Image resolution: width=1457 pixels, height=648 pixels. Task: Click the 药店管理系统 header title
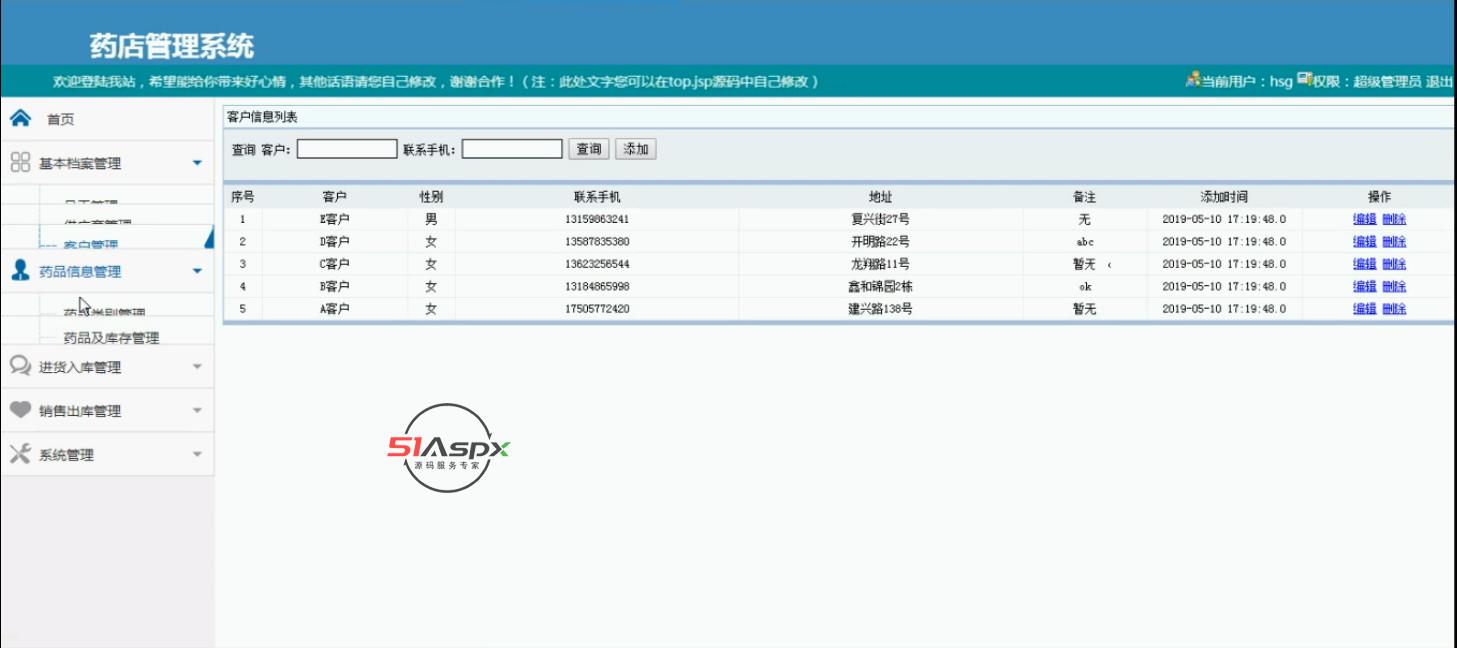click(172, 46)
